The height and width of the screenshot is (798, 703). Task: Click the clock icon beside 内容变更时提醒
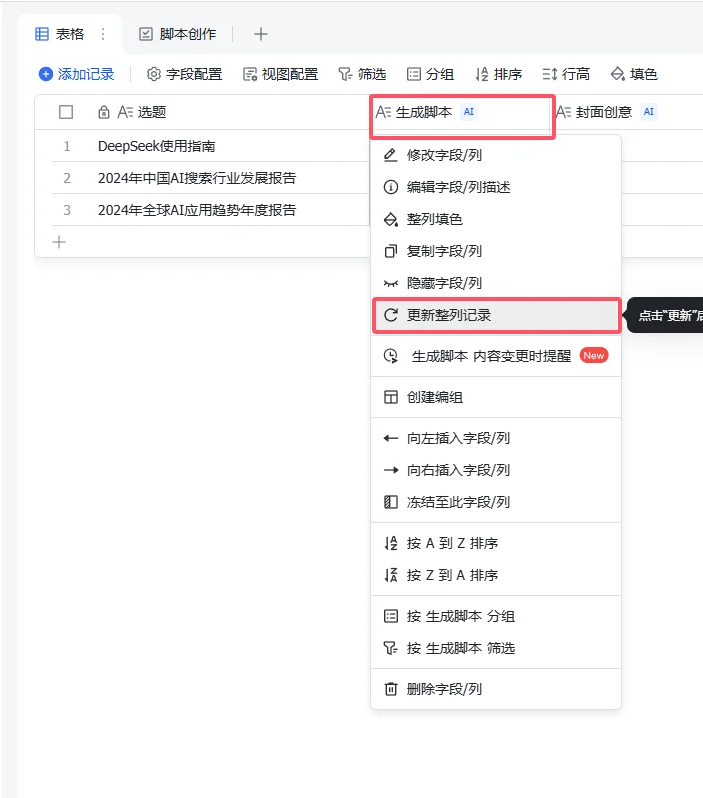coord(390,356)
